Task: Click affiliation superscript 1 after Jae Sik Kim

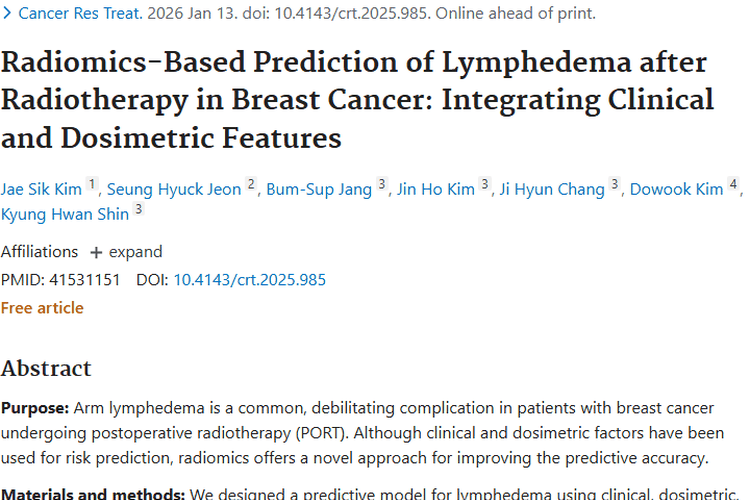Action: click(92, 185)
